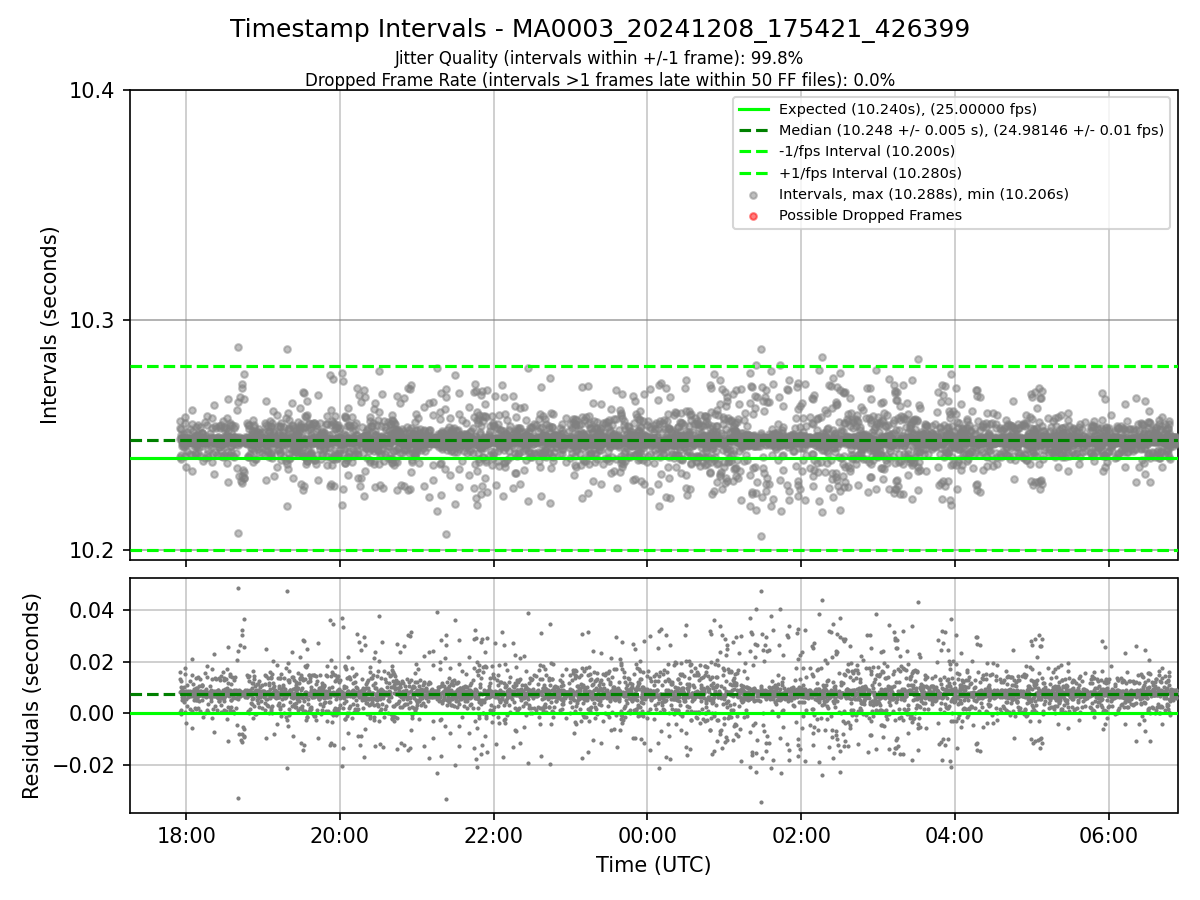Click the 00:00 time tick label
1200x900 pixels.
tap(647, 835)
